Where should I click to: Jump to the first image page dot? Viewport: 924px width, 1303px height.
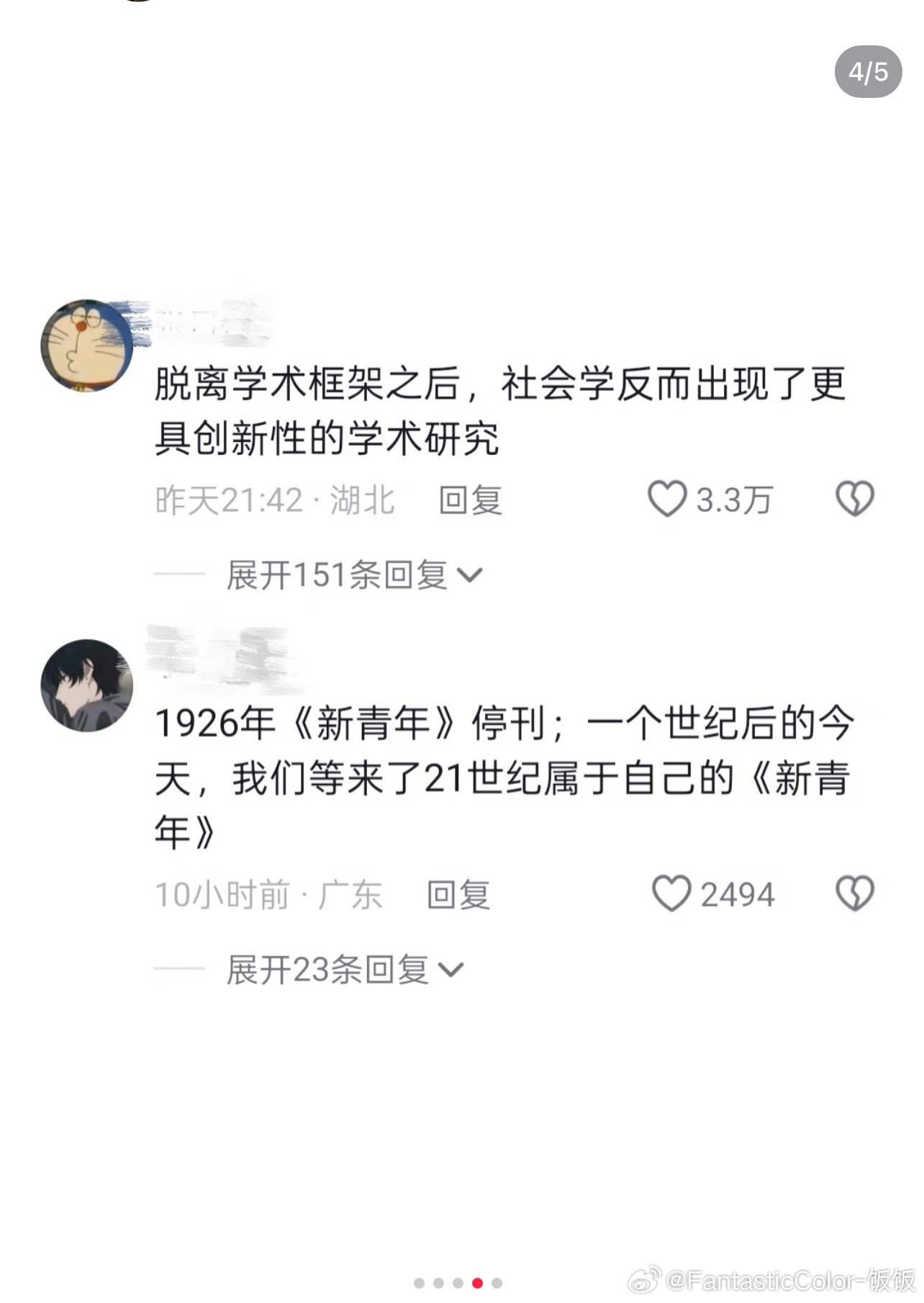tap(419, 1283)
